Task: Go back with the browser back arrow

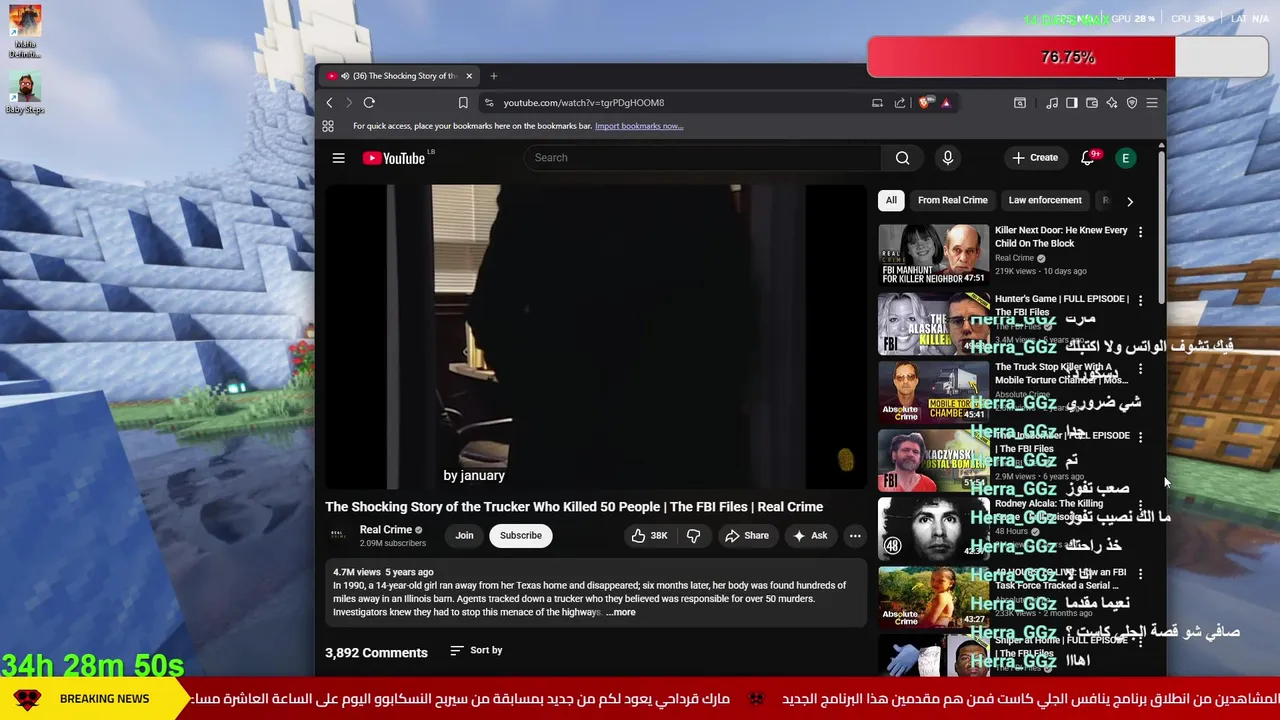Action: coord(329,102)
